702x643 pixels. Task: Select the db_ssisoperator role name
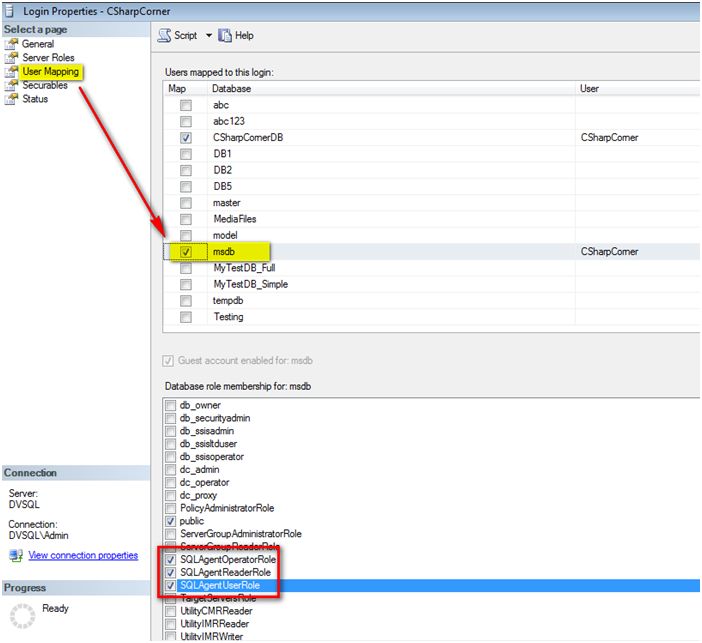click(212, 457)
